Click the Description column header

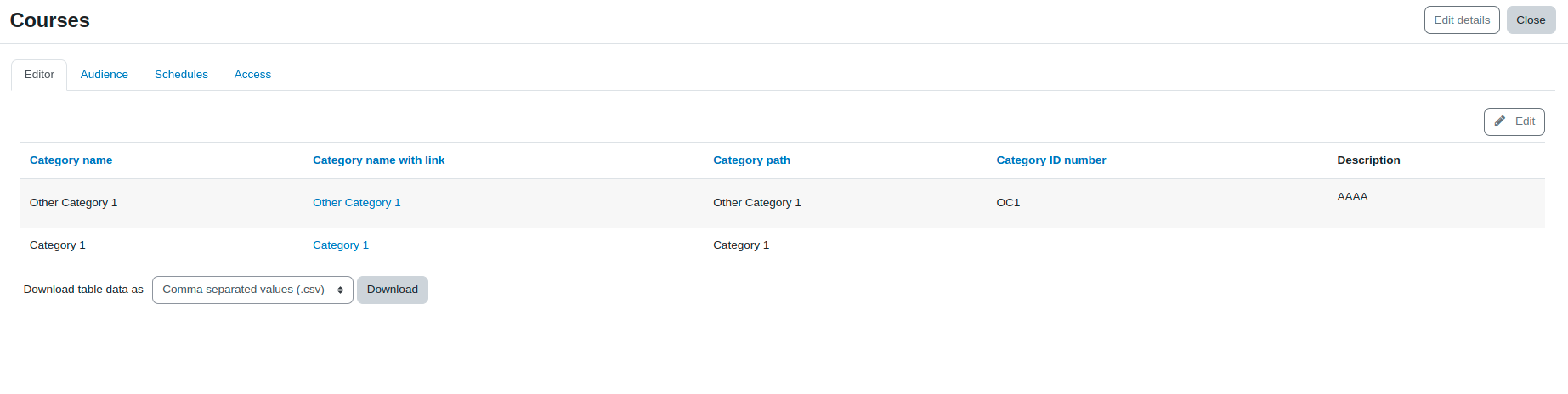click(1368, 160)
